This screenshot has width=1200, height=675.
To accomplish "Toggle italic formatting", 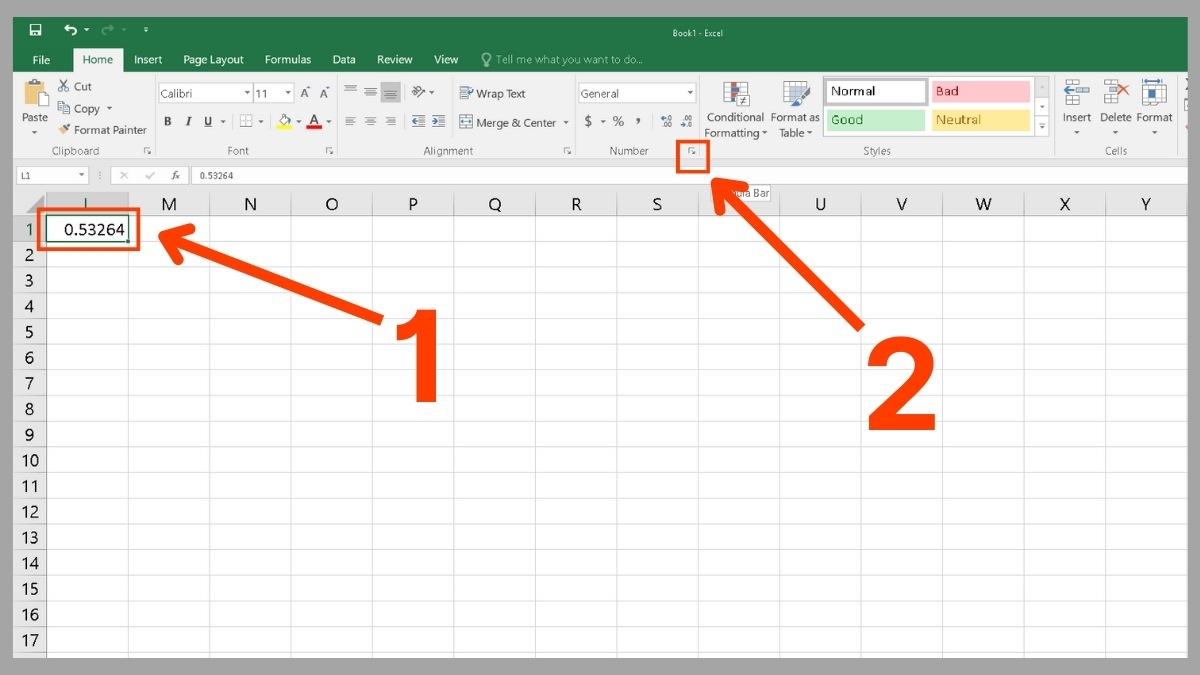I will (187, 121).
